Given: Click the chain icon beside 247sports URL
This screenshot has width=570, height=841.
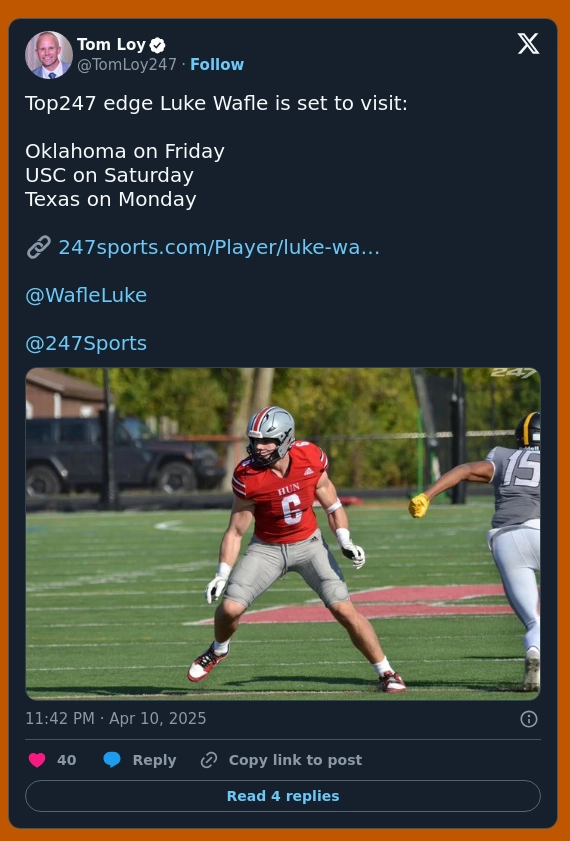Looking at the screenshot, I should 39,247.
